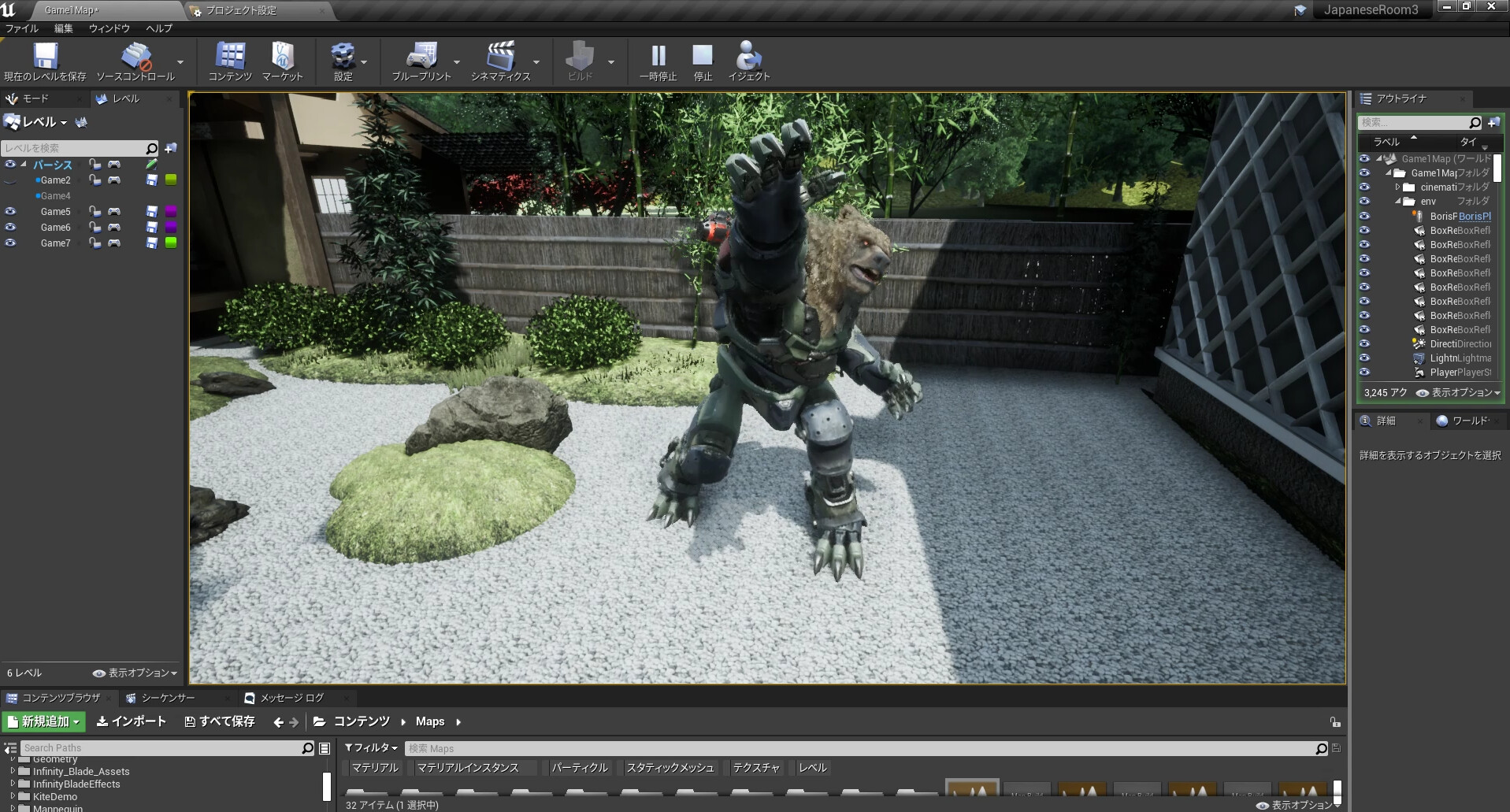Click the save current level icon
The height and width of the screenshot is (812, 1510).
coord(45,57)
